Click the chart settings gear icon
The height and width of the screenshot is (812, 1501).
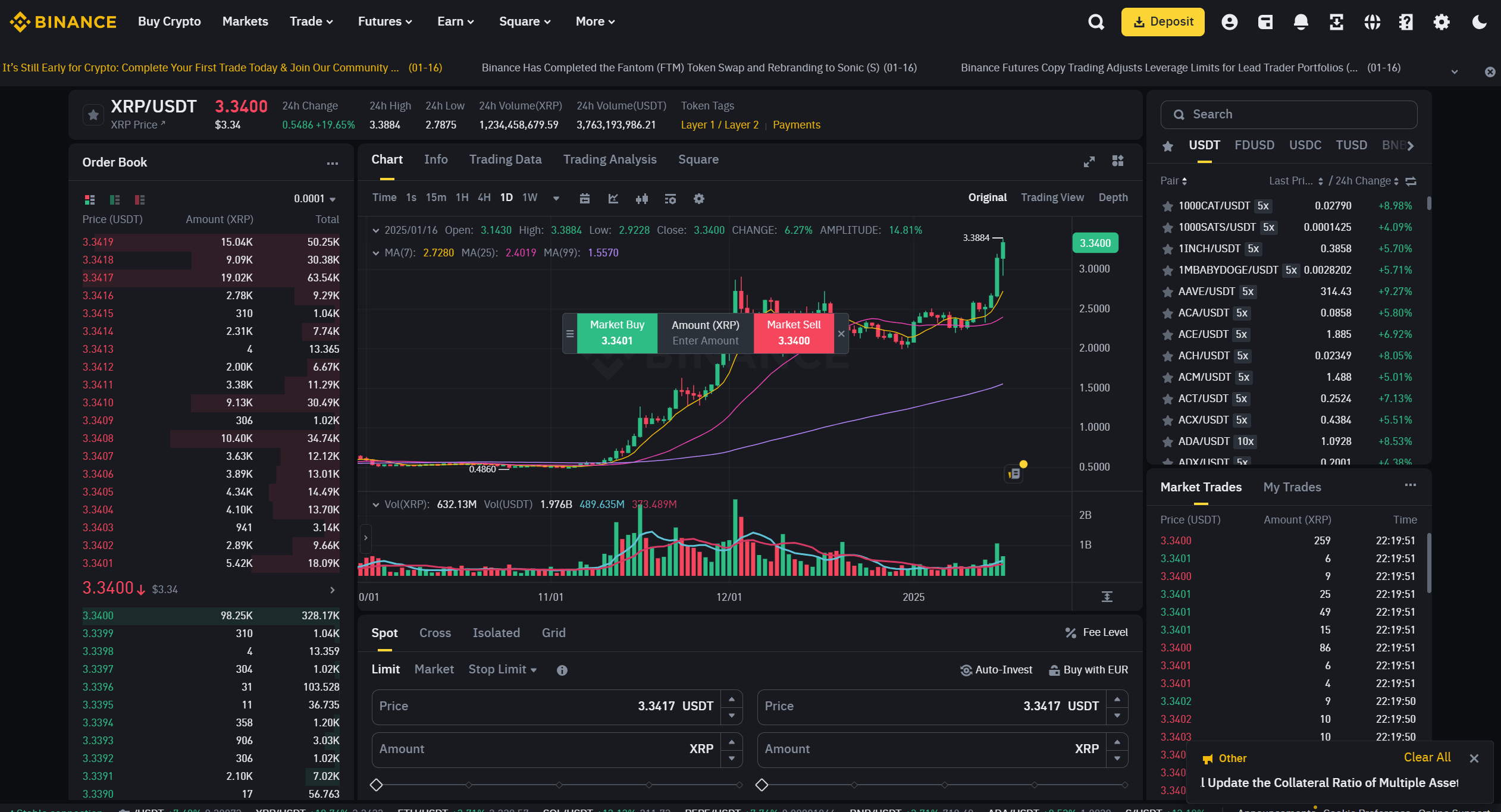[x=699, y=199]
